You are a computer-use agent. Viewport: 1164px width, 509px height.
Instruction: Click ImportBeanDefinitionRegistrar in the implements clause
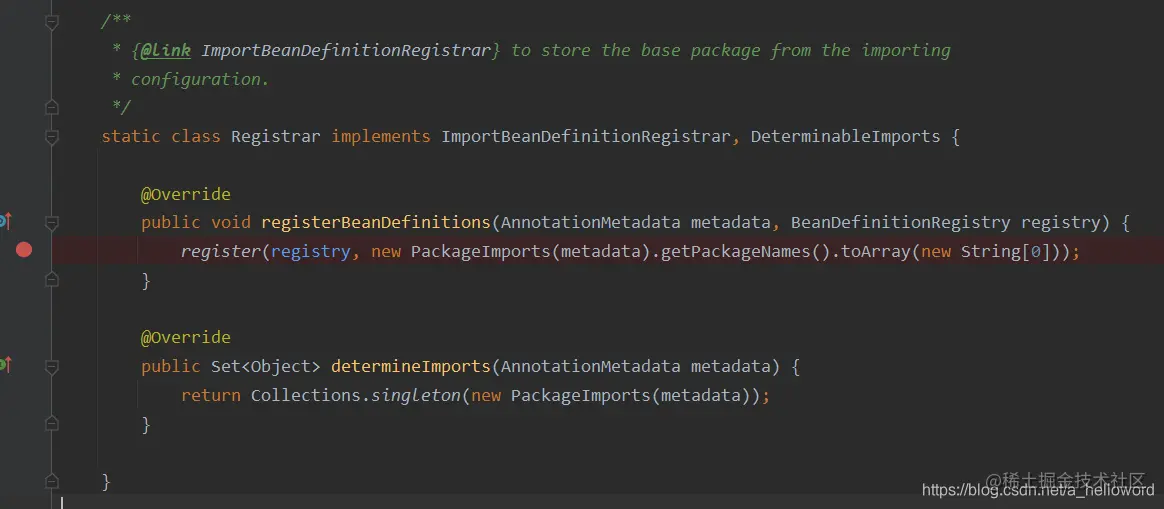pyautogui.click(x=586, y=137)
